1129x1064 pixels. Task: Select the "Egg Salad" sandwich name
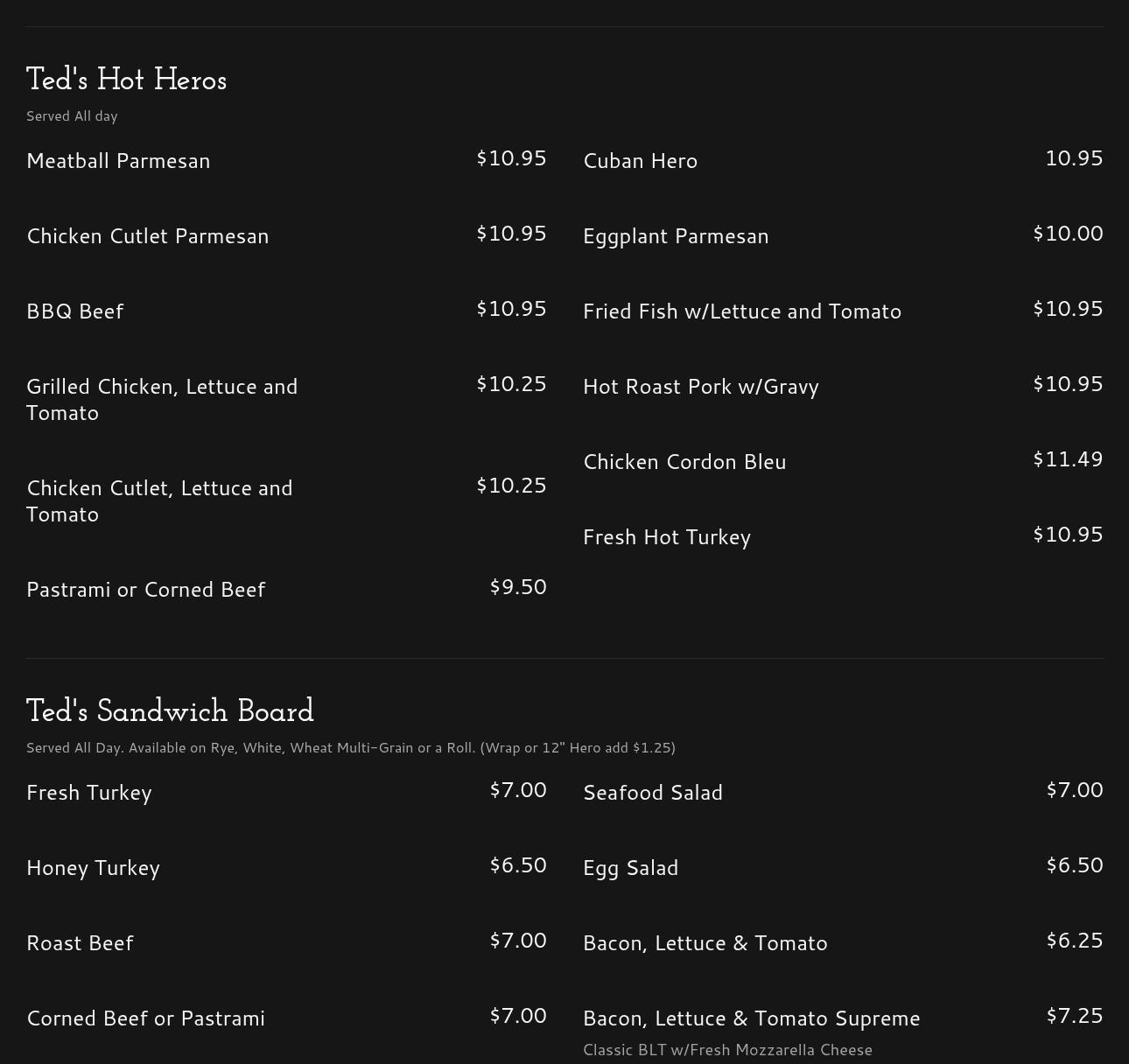(x=630, y=868)
